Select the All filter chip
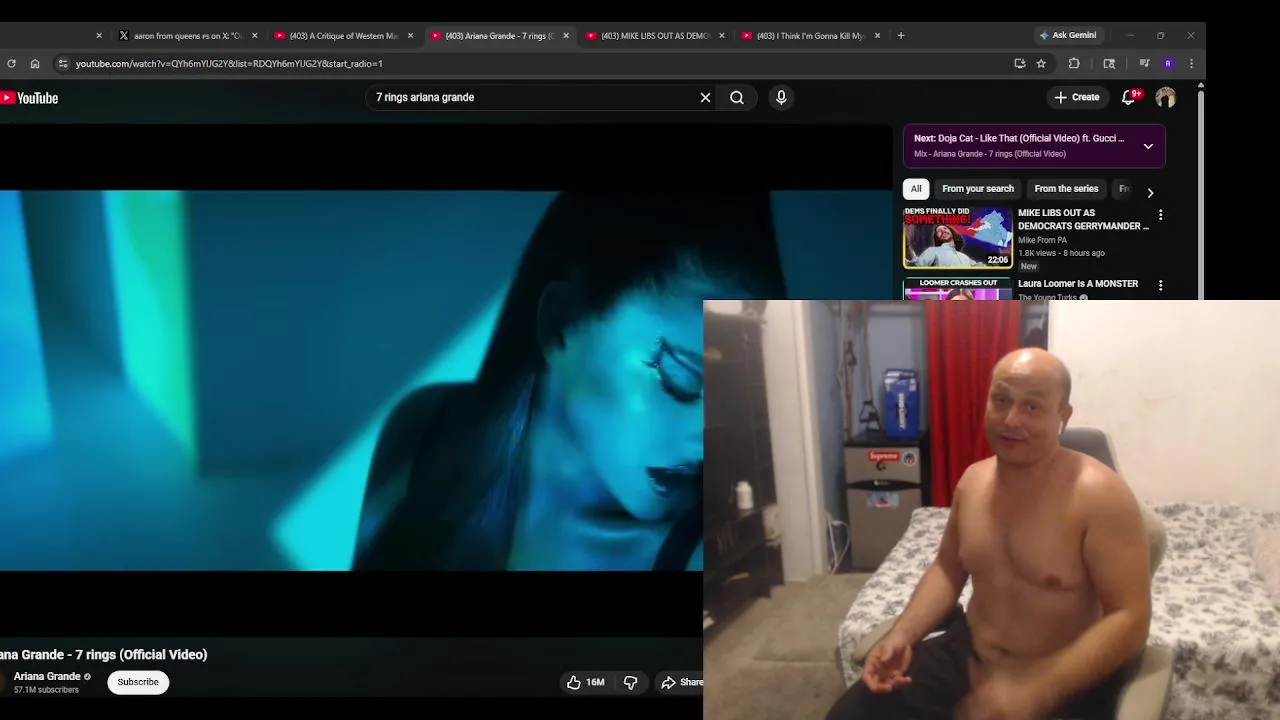1280x720 pixels. [x=916, y=189]
